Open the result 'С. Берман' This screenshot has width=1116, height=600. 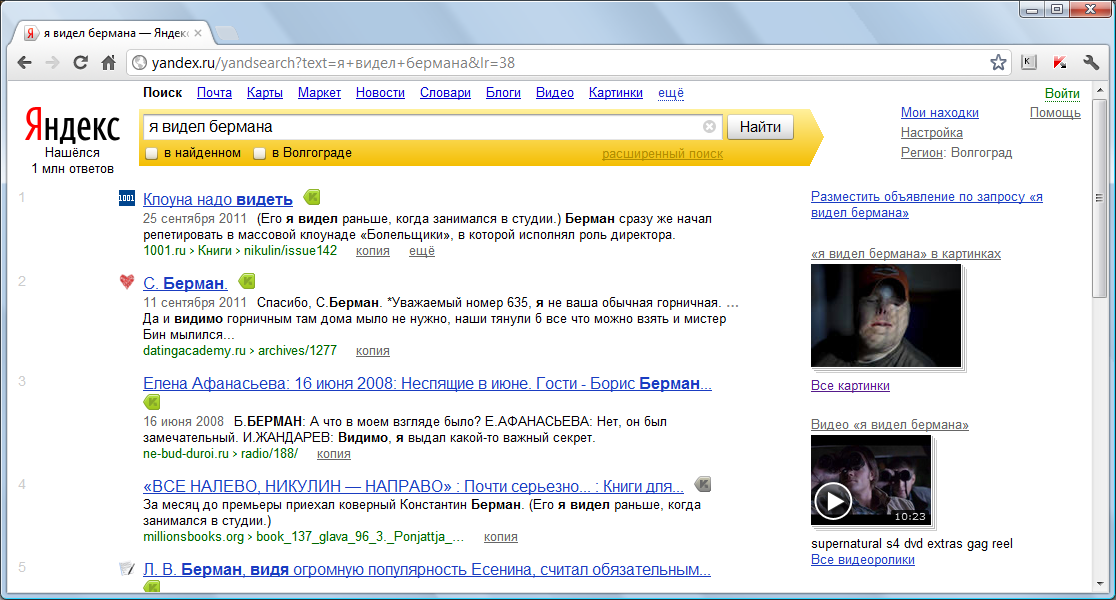(185, 283)
